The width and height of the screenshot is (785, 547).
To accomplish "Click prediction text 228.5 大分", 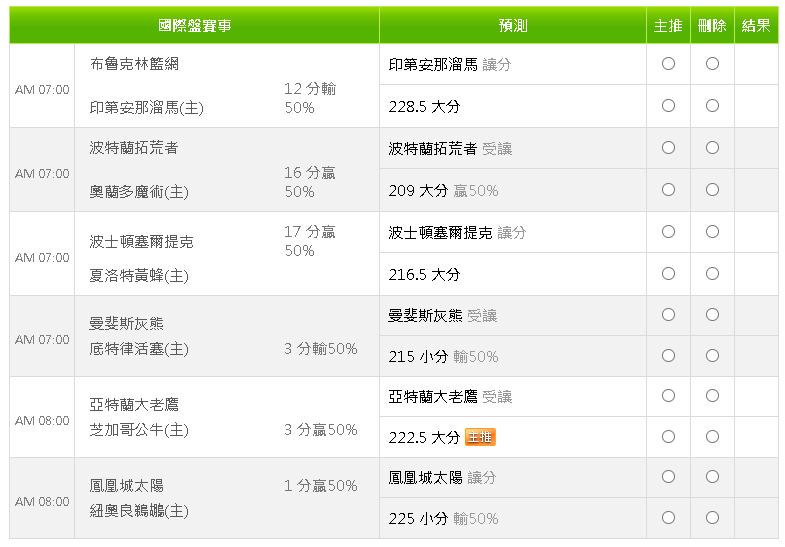I will point(425,107).
